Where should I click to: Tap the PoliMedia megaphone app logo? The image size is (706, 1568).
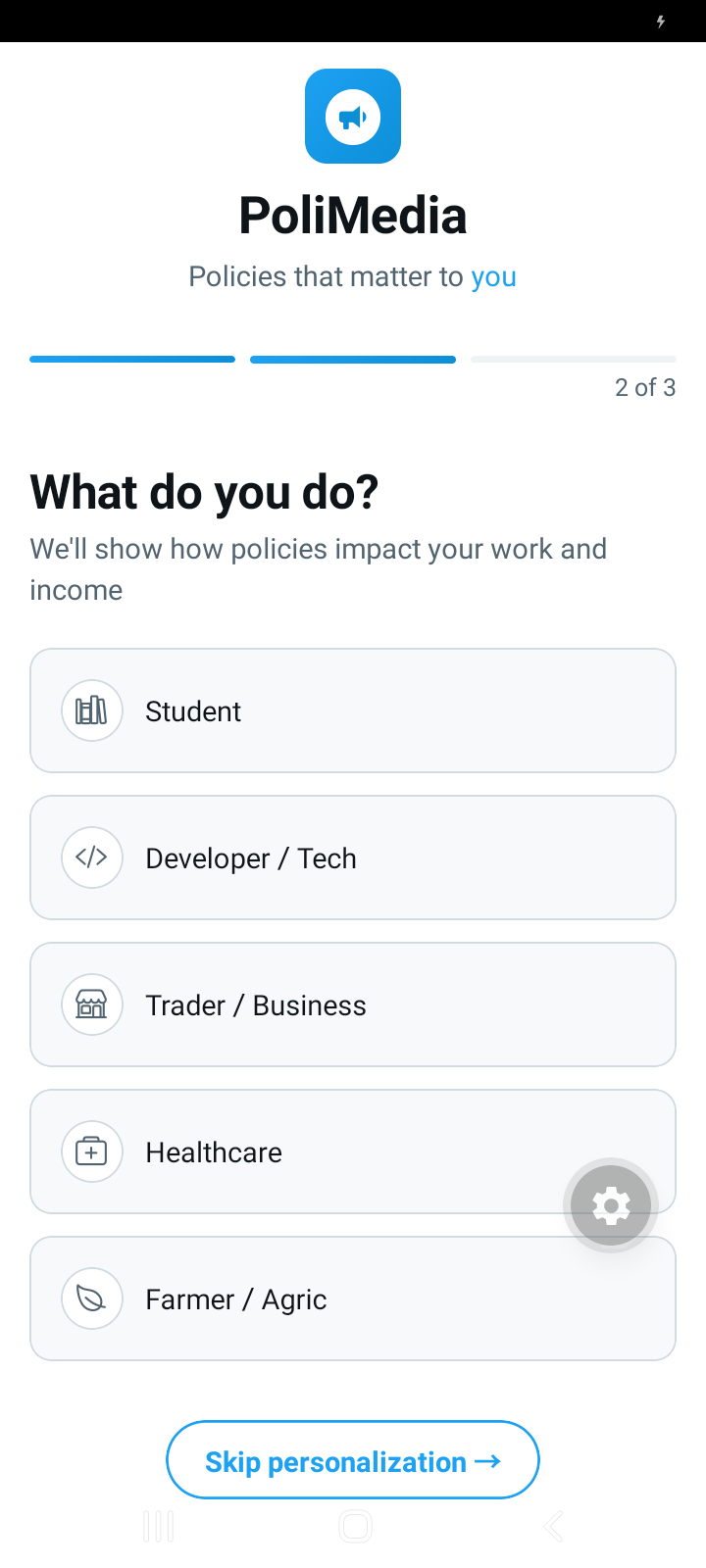[353, 117]
